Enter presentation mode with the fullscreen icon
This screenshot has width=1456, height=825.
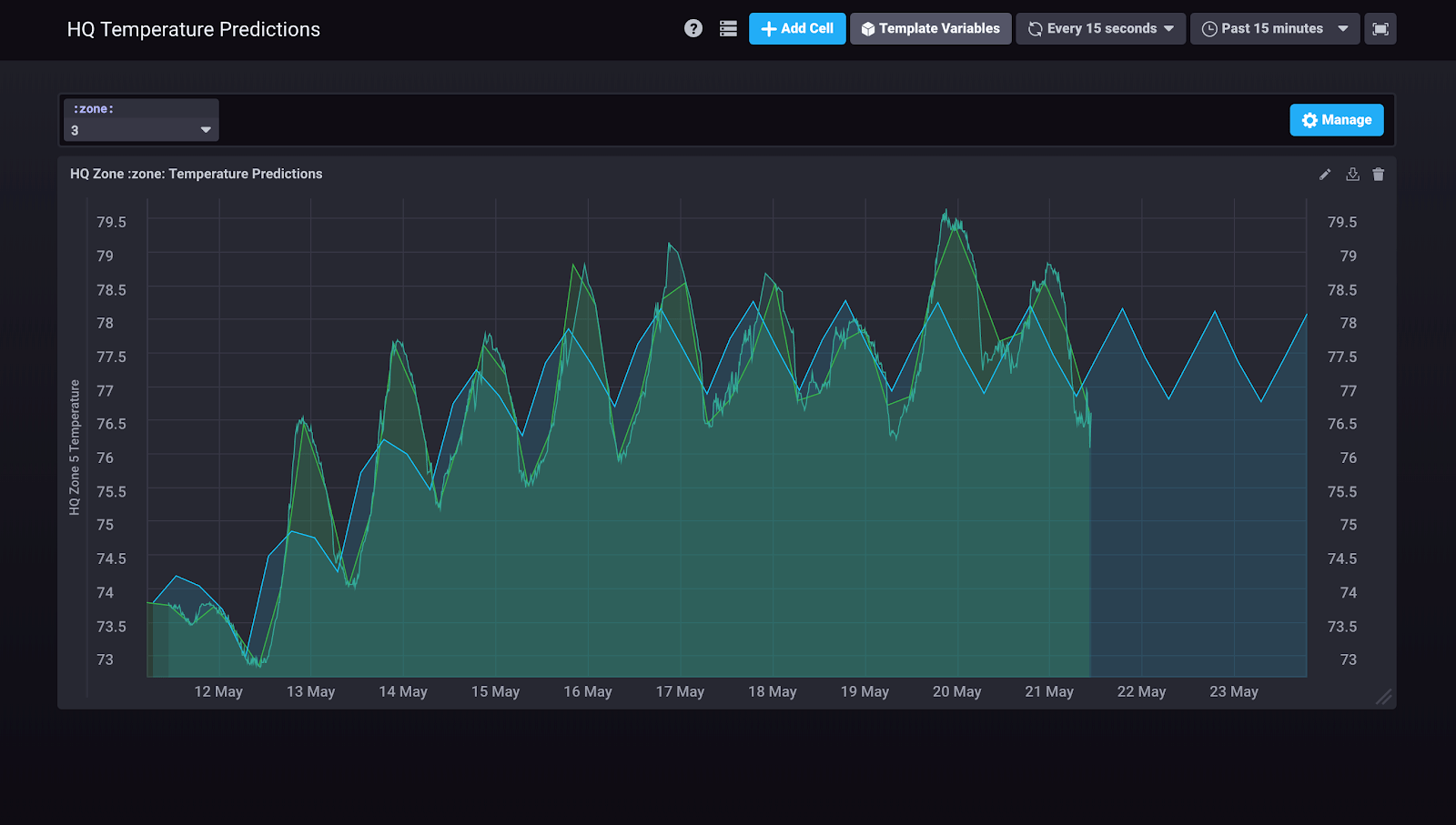1380,28
